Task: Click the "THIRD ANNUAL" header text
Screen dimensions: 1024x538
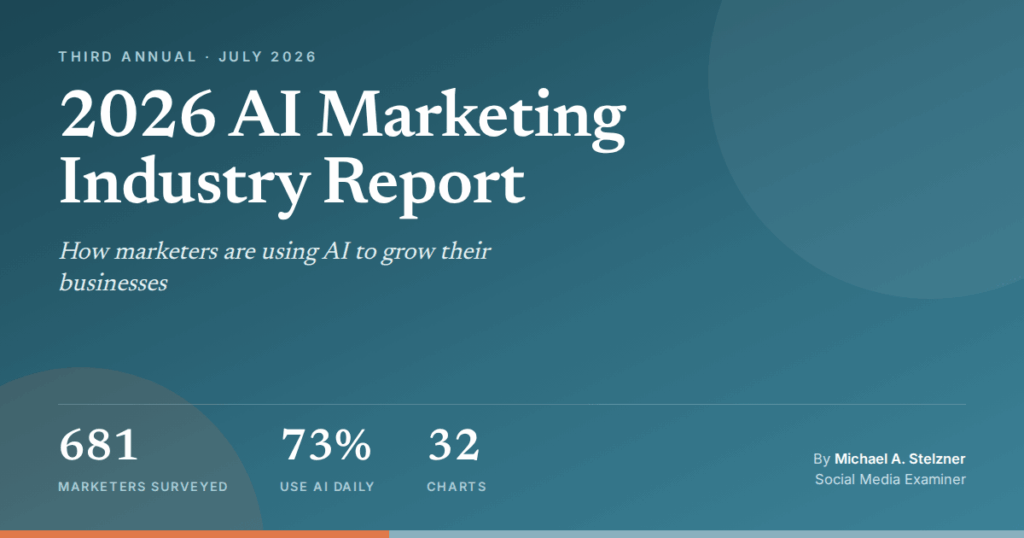Action: pyautogui.click(x=127, y=57)
